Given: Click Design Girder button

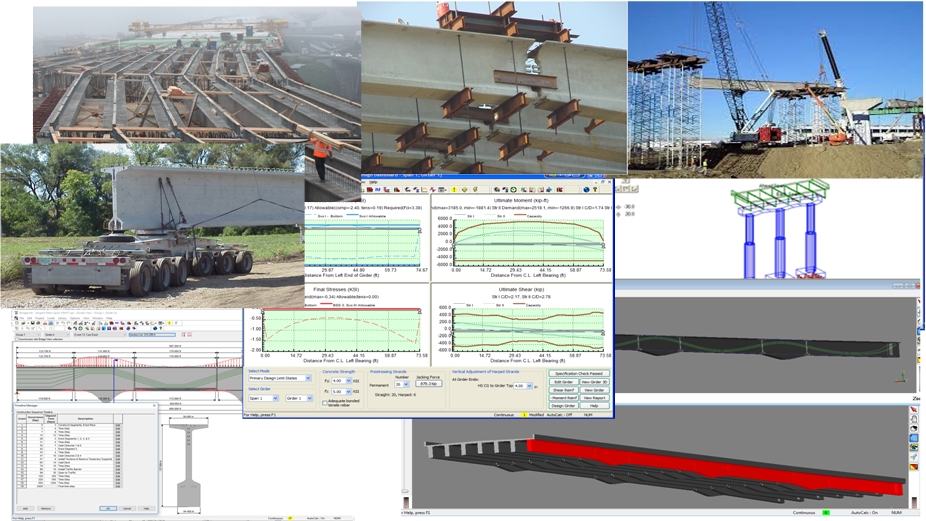Looking at the screenshot, I should click(563, 405).
